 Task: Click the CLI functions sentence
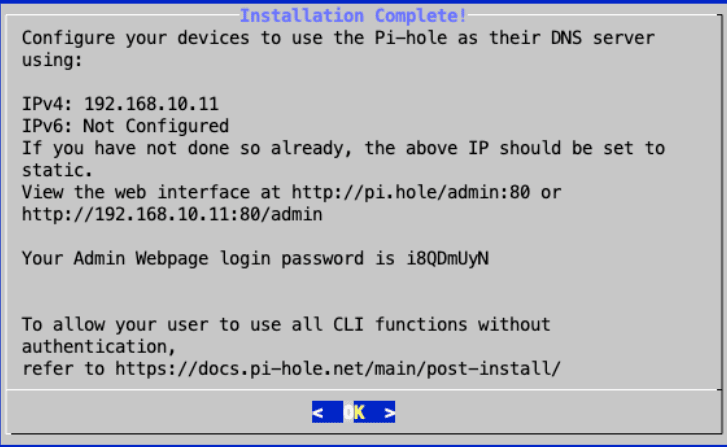(286, 325)
